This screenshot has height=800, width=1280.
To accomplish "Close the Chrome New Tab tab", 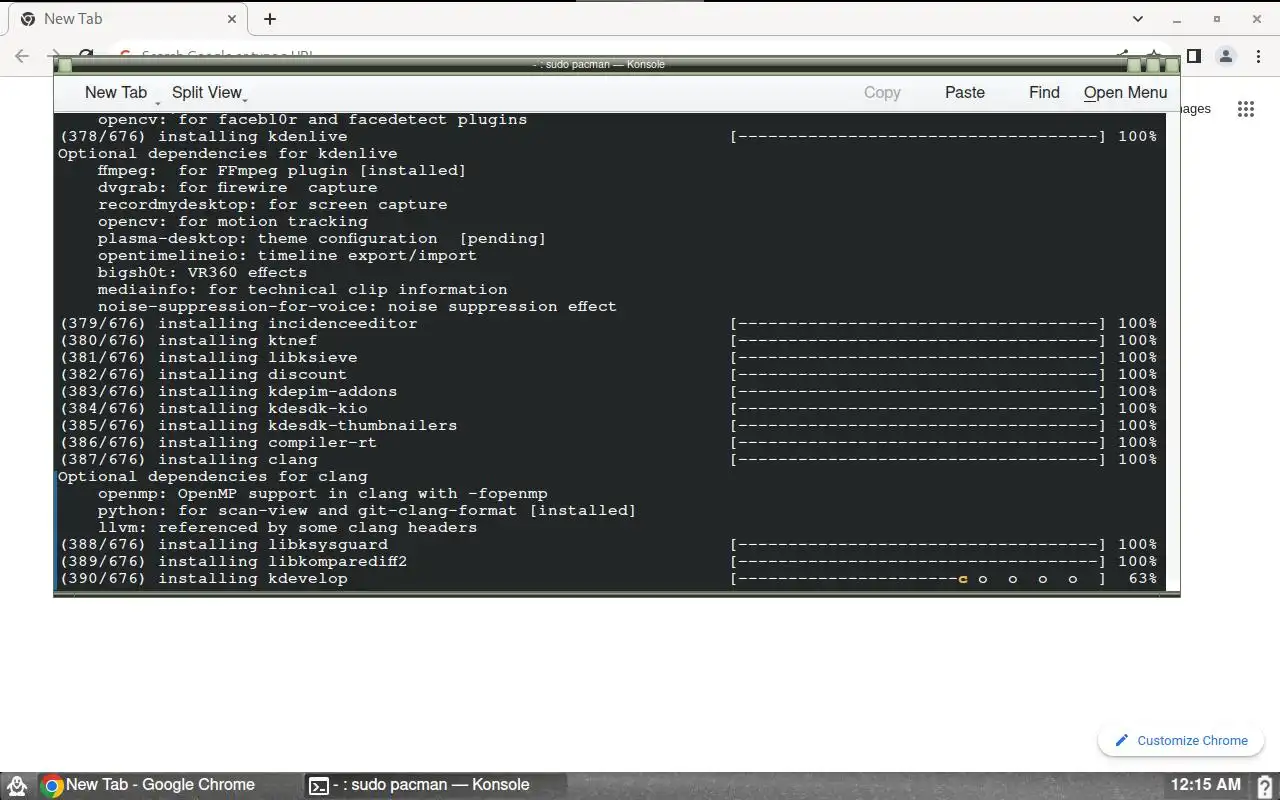I will (232, 19).
